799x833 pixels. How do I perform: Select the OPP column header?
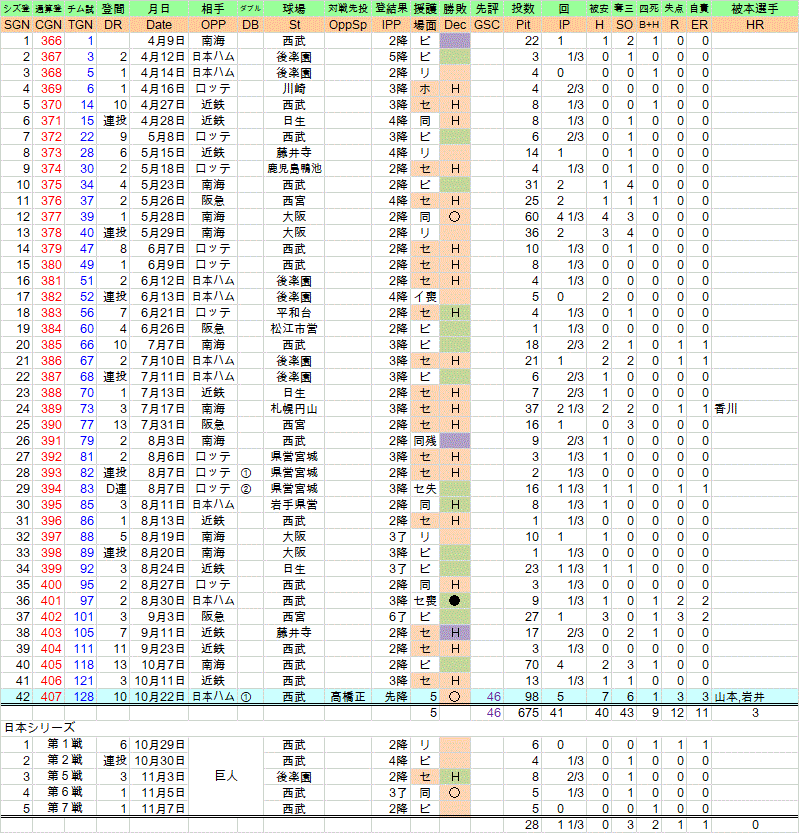(x=213, y=25)
